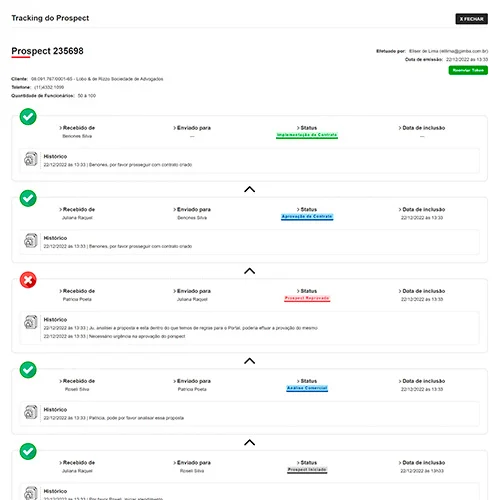
Task: Click history document icon in Prospect Reprovado card
Action: 31,322
